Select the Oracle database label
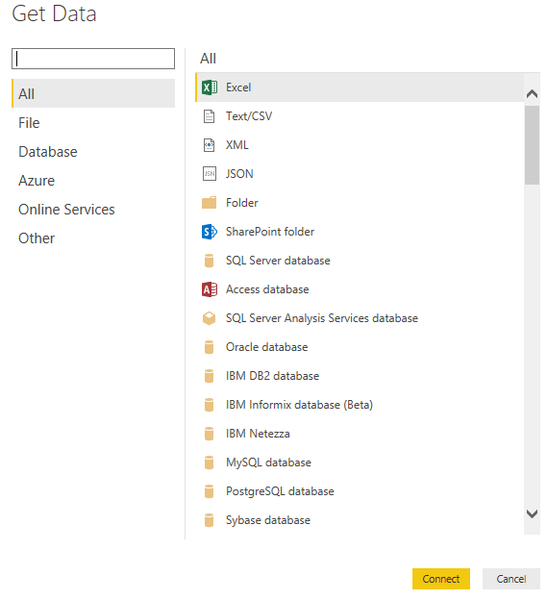Image resolution: width=547 pixels, height=600 pixels. coord(267,347)
